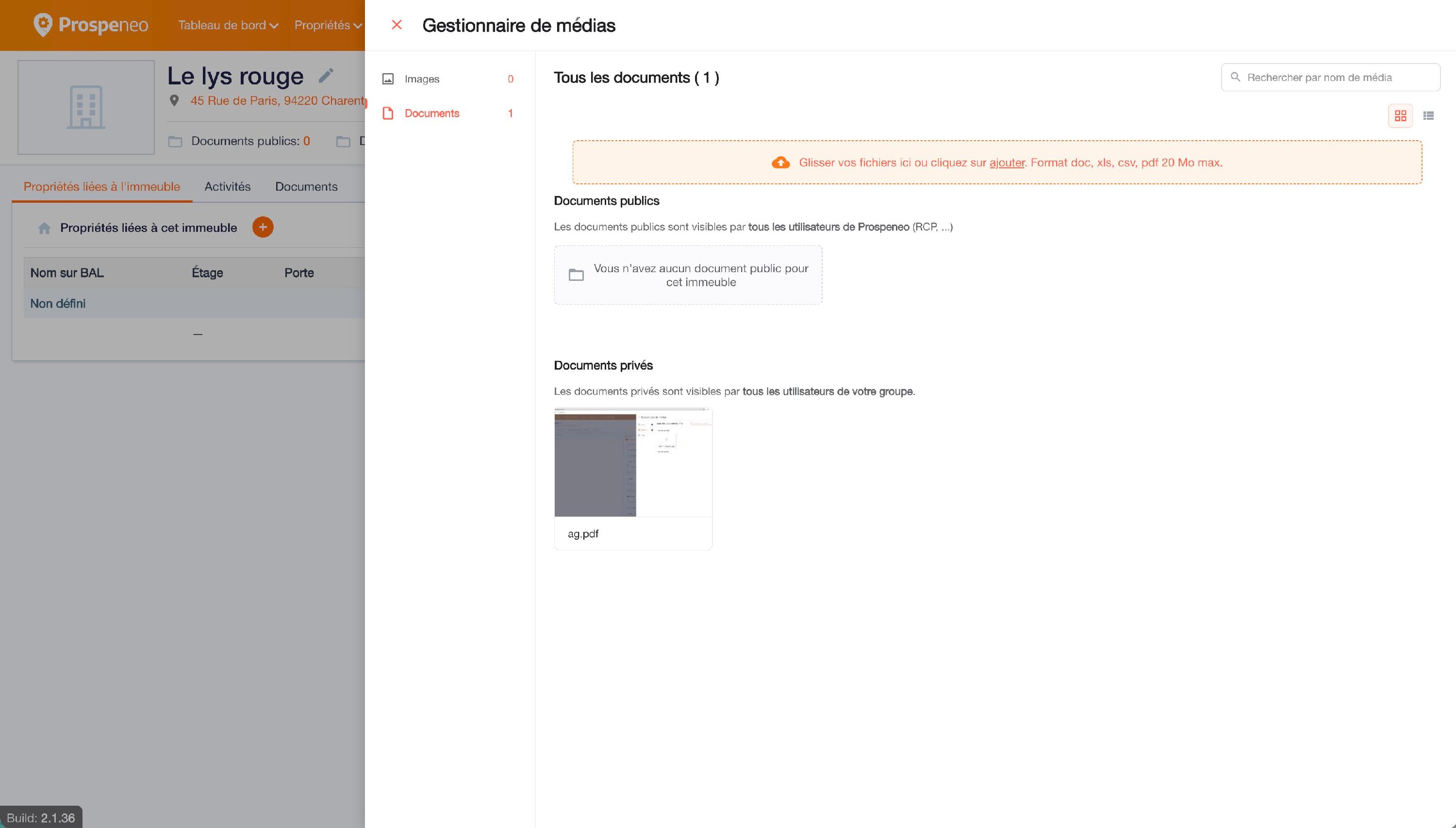Add a property with the orange plus button
Image resolution: width=1456 pixels, height=828 pixels.
tap(263, 227)
